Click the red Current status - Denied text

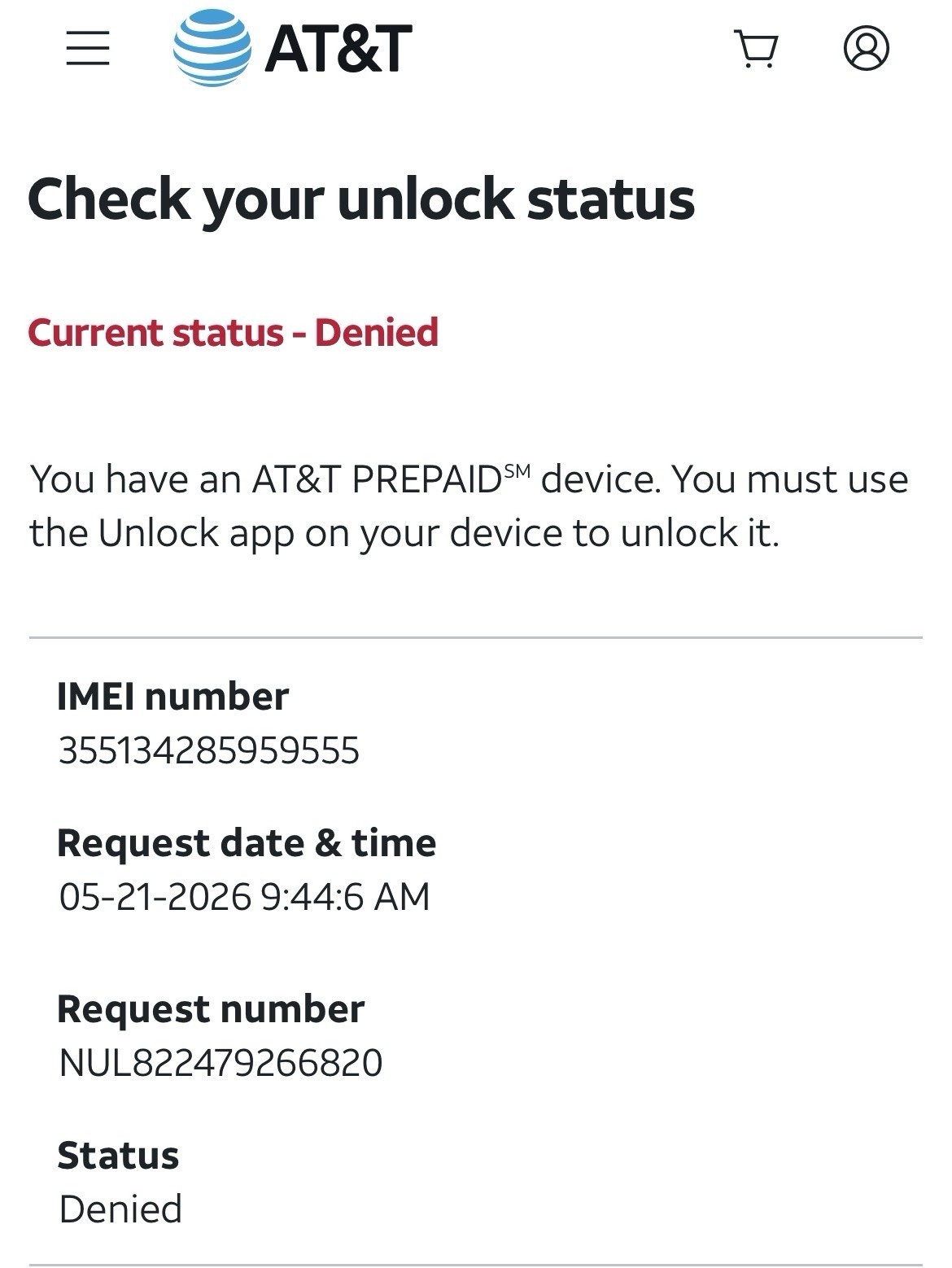pos(234,332)
